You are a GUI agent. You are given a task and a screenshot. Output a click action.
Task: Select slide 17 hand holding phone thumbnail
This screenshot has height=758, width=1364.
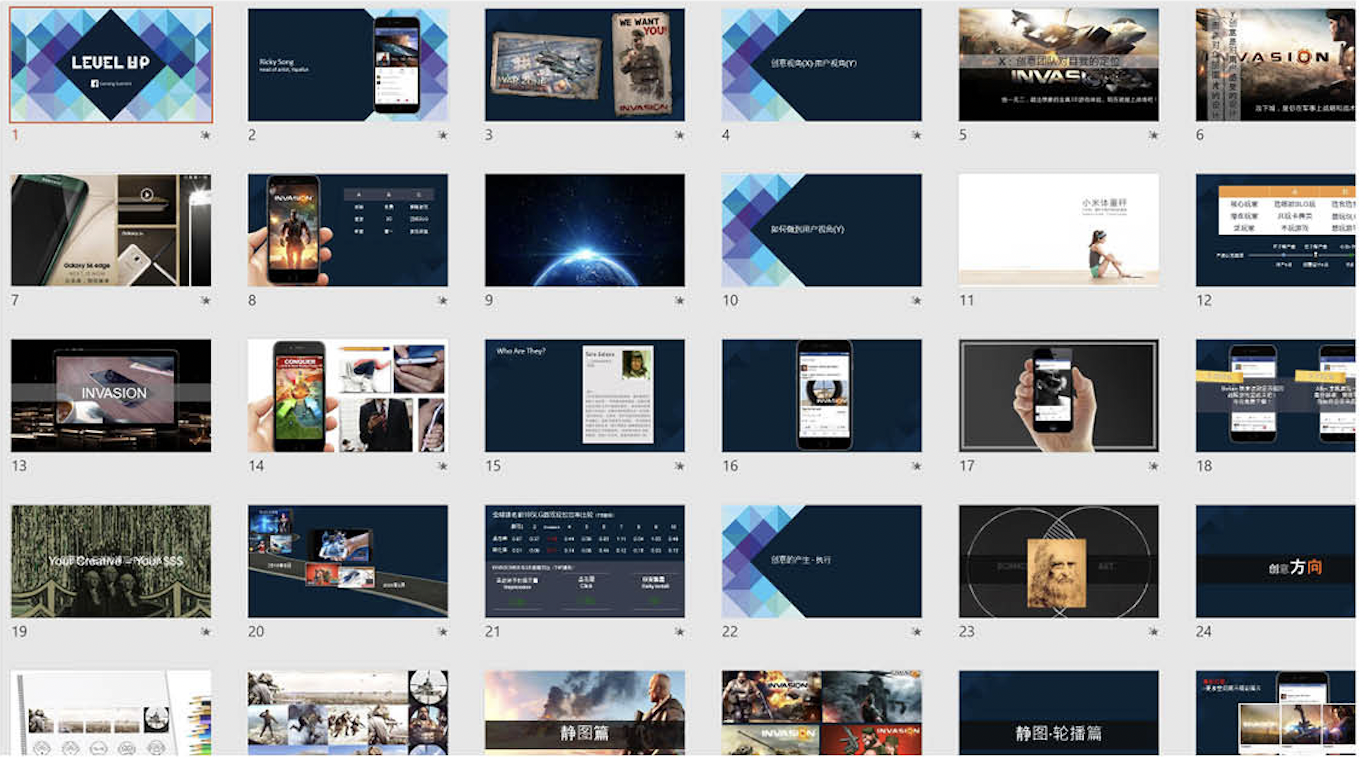click(x=1059, y=395)
